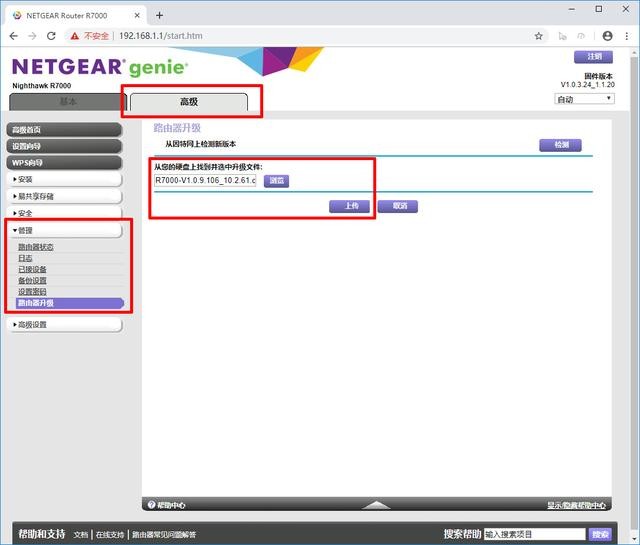
Task: Expand the help center arrow panel
Action: click(376, 505)
